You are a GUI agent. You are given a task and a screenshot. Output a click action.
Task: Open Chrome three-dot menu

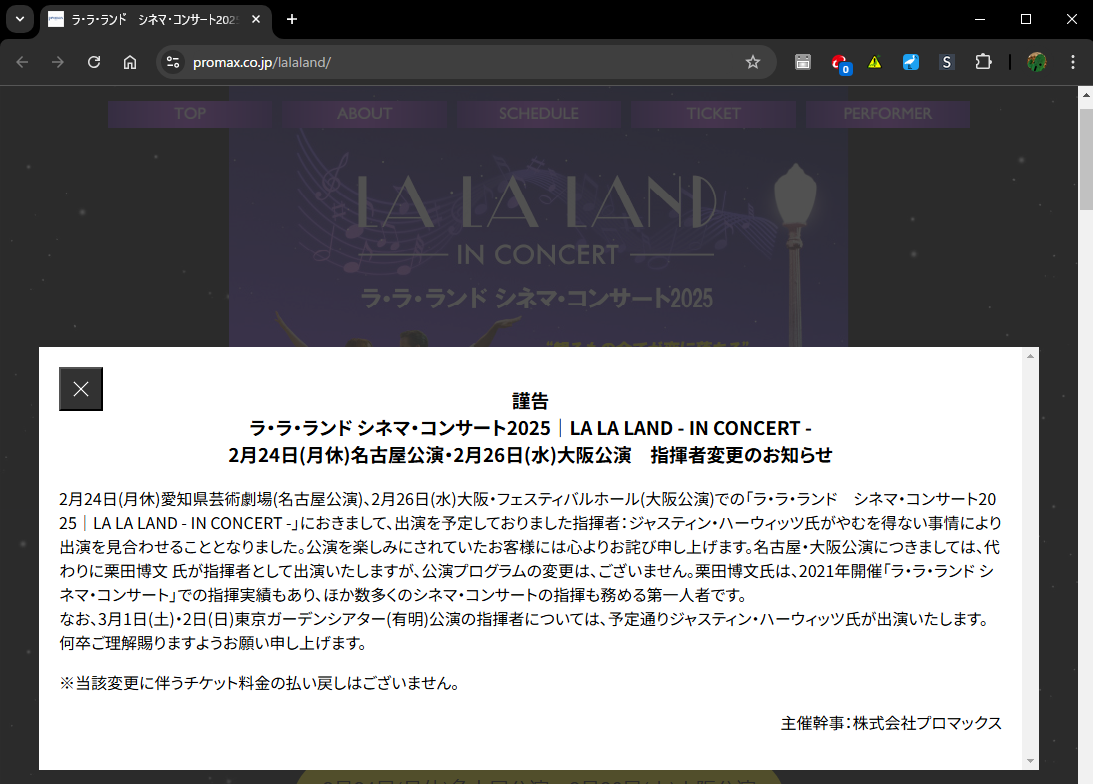tap(1073, 62)
